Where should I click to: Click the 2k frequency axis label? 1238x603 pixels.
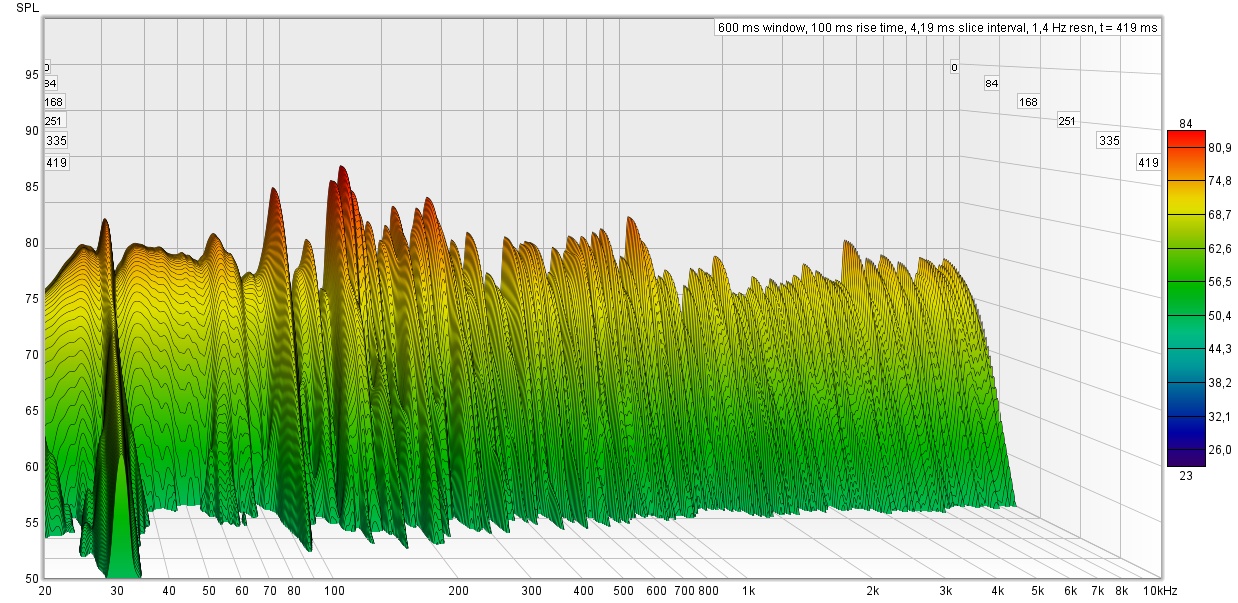tap(873, 591)
